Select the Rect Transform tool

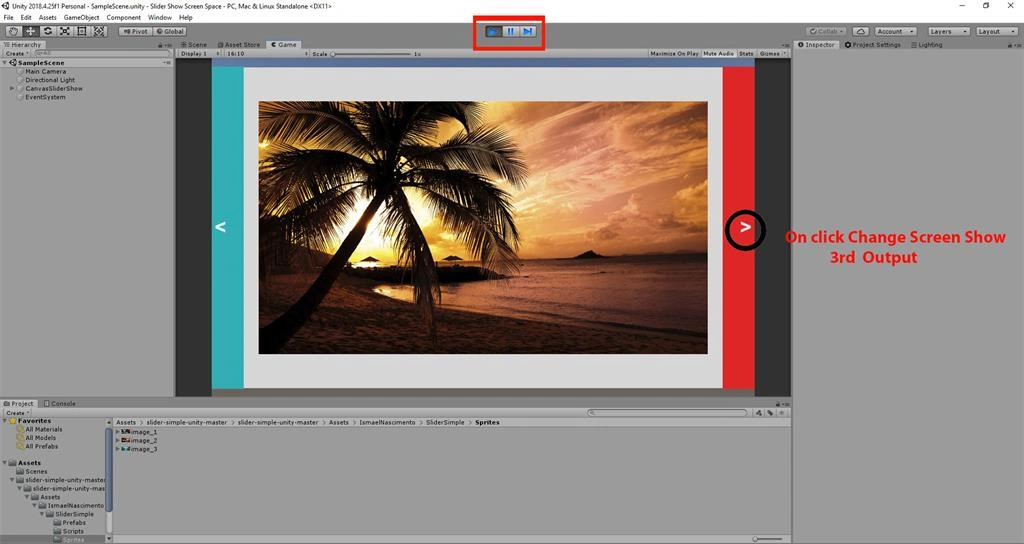pos(82,31)
